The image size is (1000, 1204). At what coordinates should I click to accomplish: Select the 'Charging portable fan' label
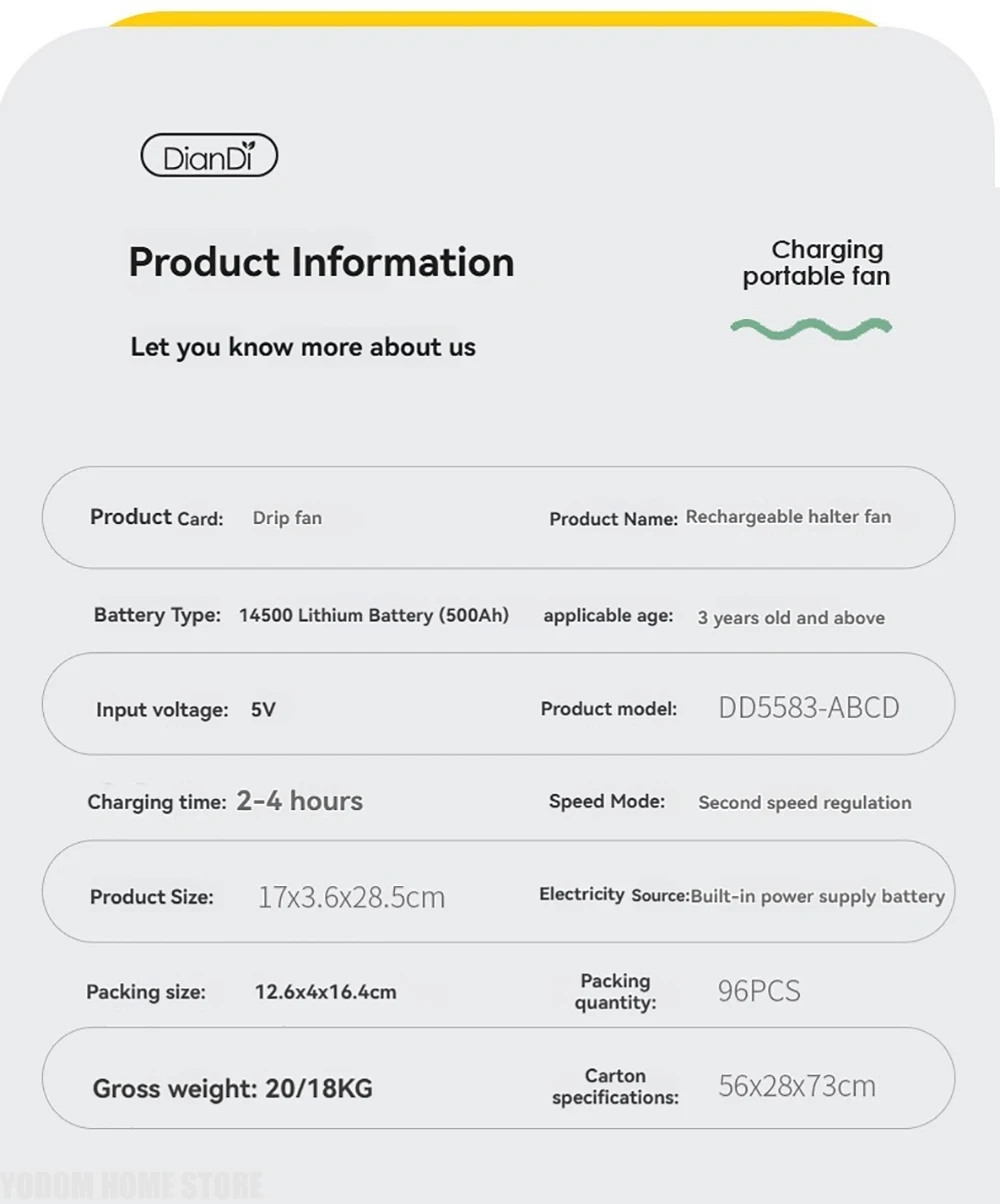[816, 263]
